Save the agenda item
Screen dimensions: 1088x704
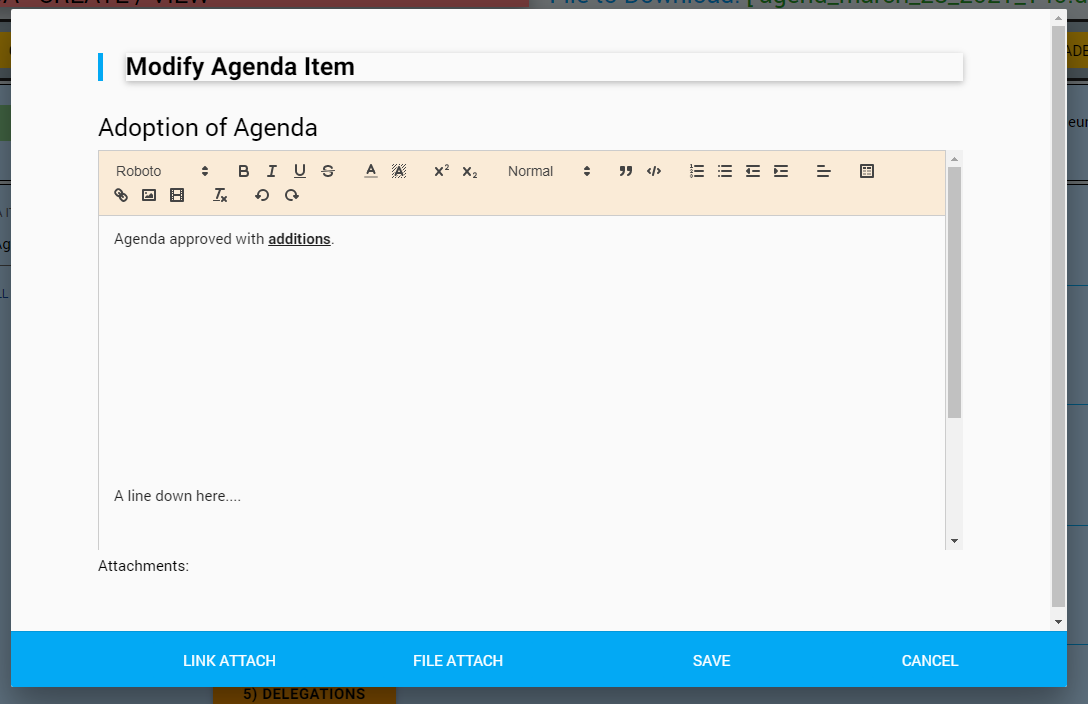[x=711, y=661]
